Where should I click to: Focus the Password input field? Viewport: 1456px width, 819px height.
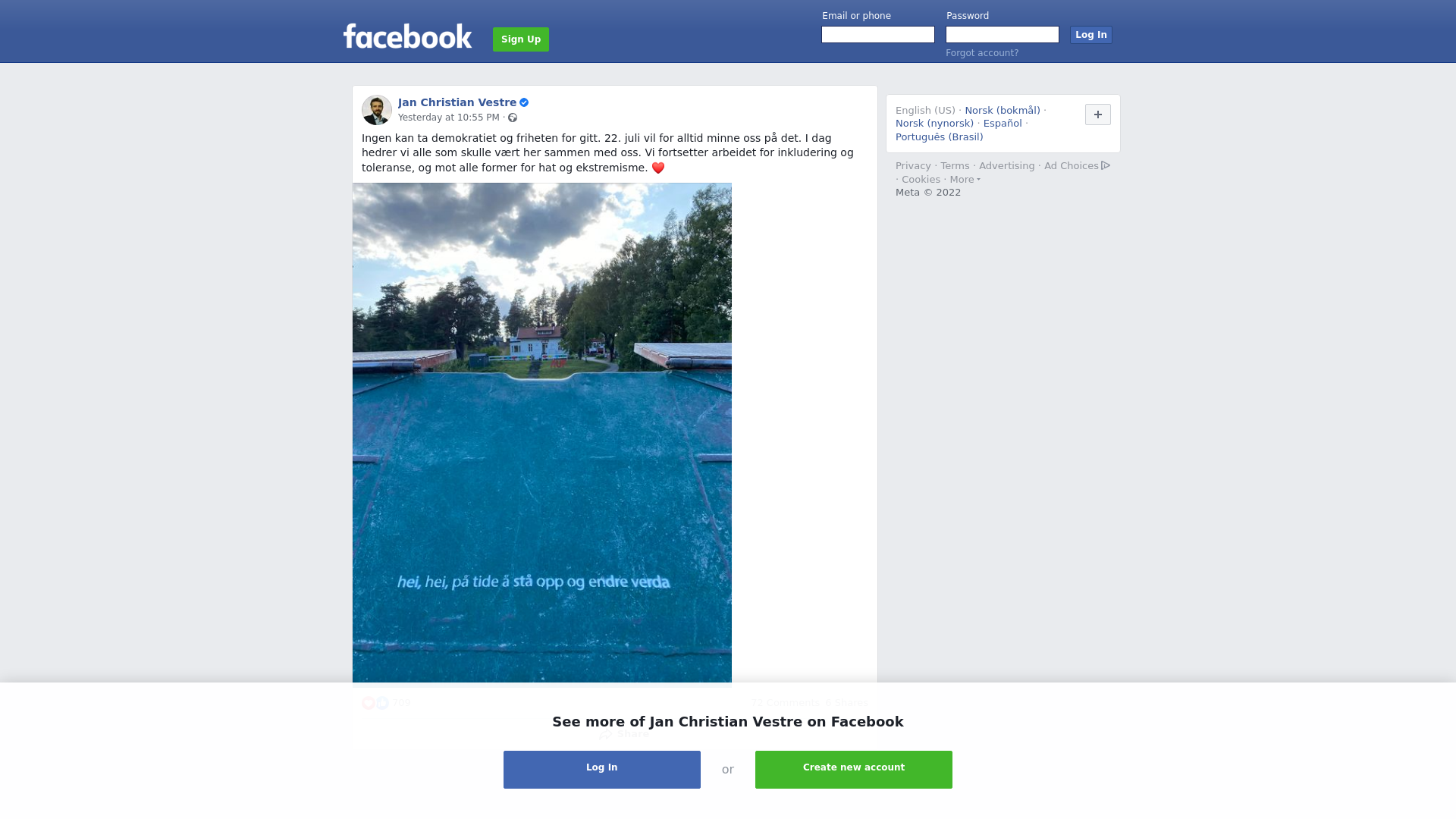(1003, 35)
